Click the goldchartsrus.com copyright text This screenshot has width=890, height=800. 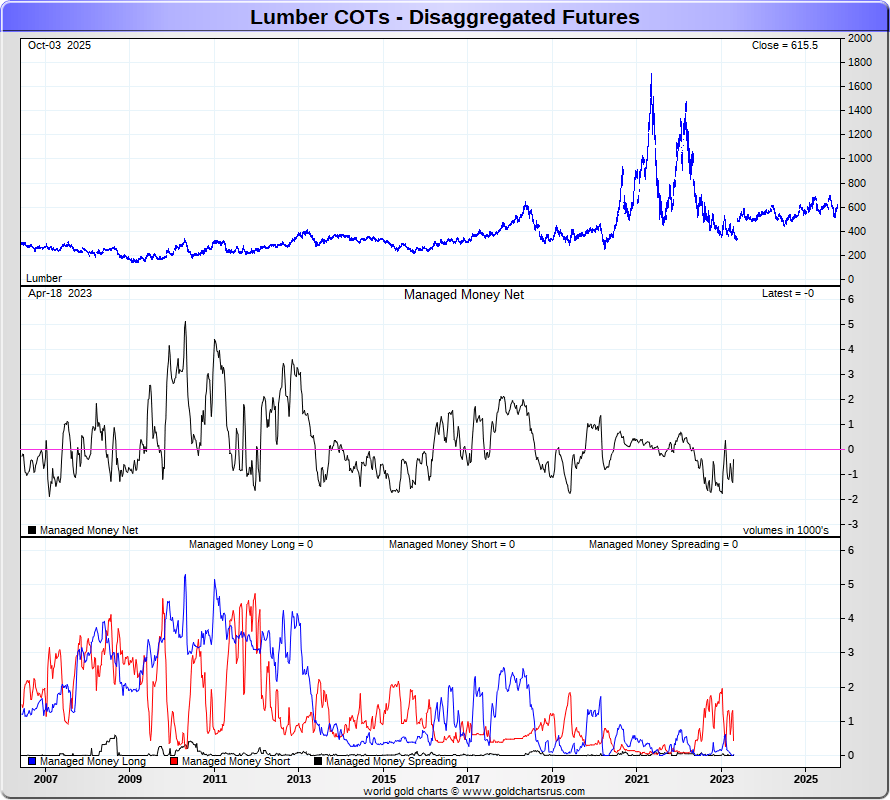pyautogui.click(x=474, y=791)
